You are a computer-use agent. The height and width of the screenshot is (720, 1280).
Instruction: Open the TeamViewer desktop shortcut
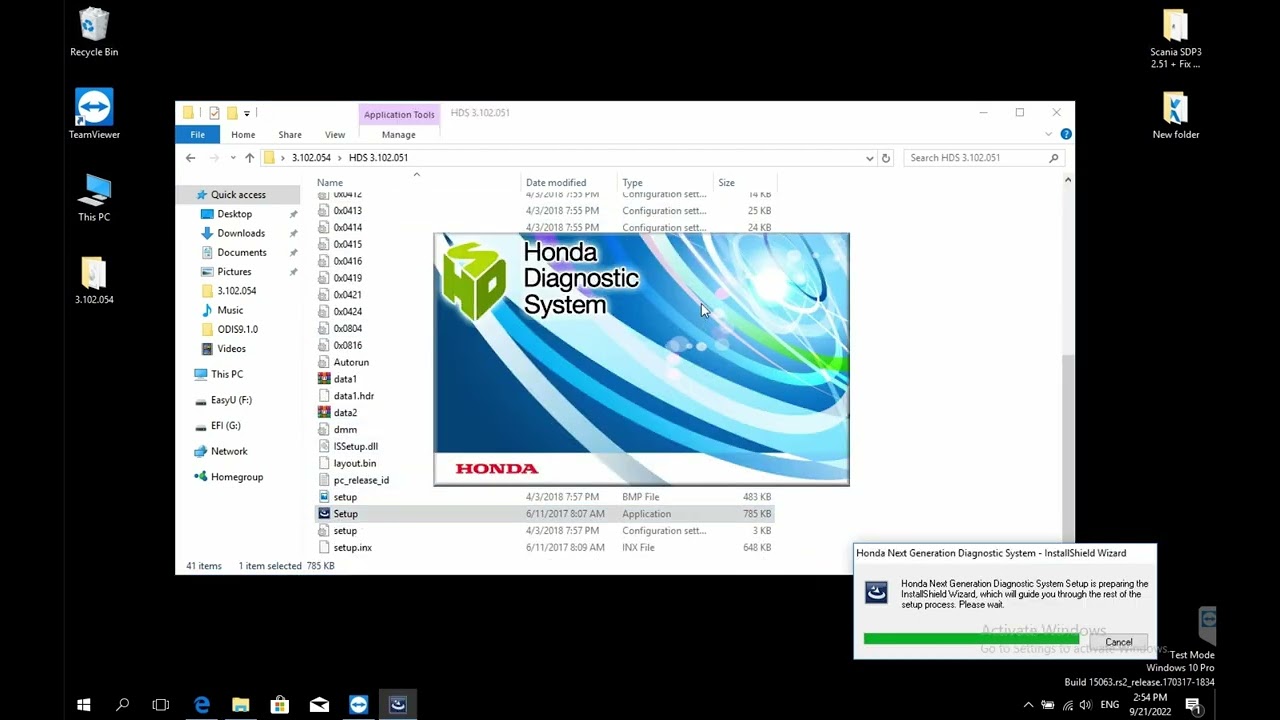(x=94, y=114)
